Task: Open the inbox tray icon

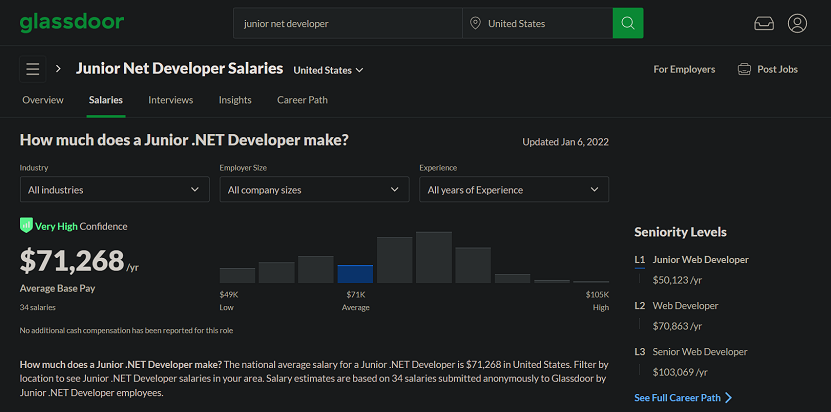Action: click(x=764, y=24)
